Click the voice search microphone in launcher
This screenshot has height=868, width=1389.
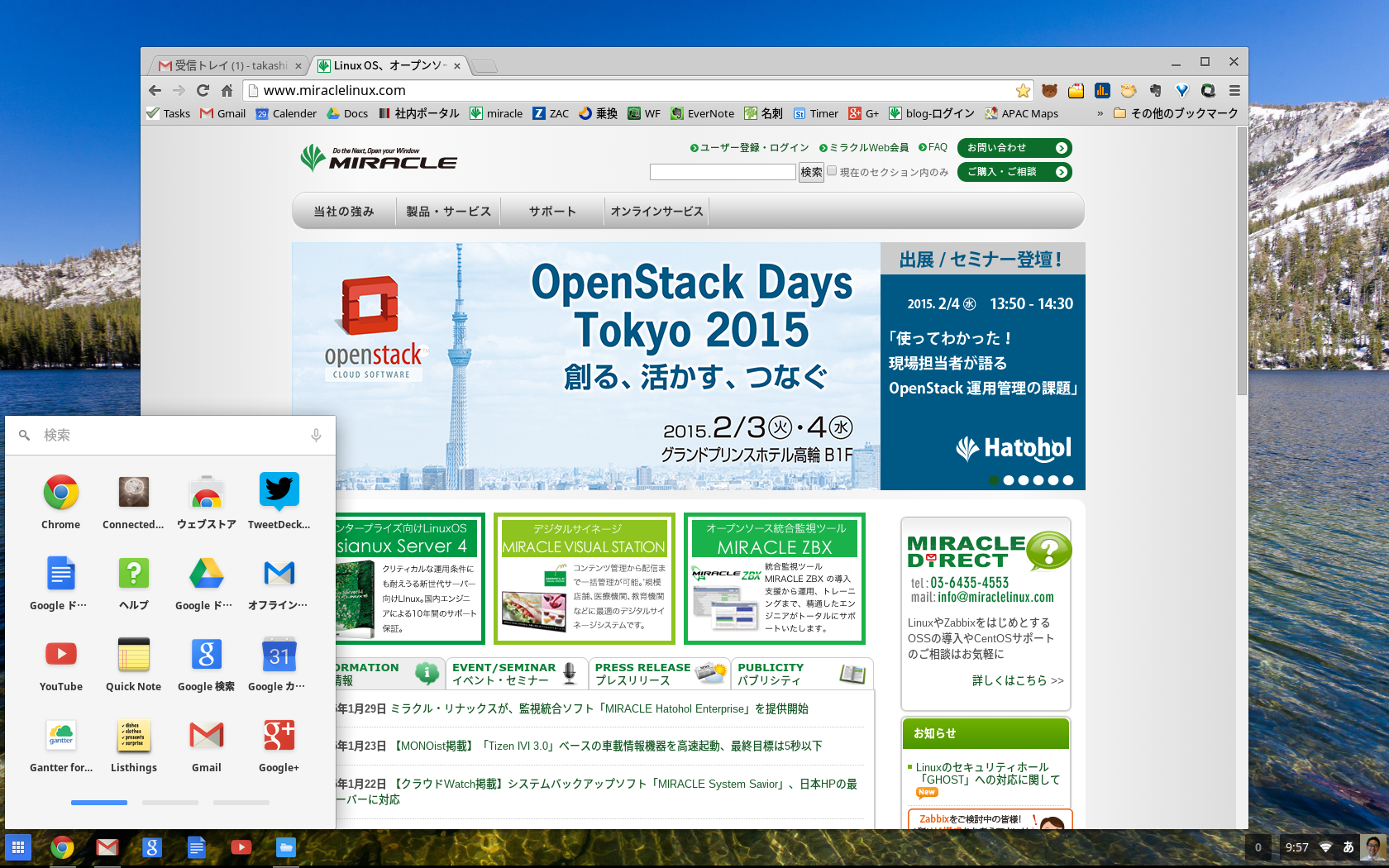(x=316, y=435)
